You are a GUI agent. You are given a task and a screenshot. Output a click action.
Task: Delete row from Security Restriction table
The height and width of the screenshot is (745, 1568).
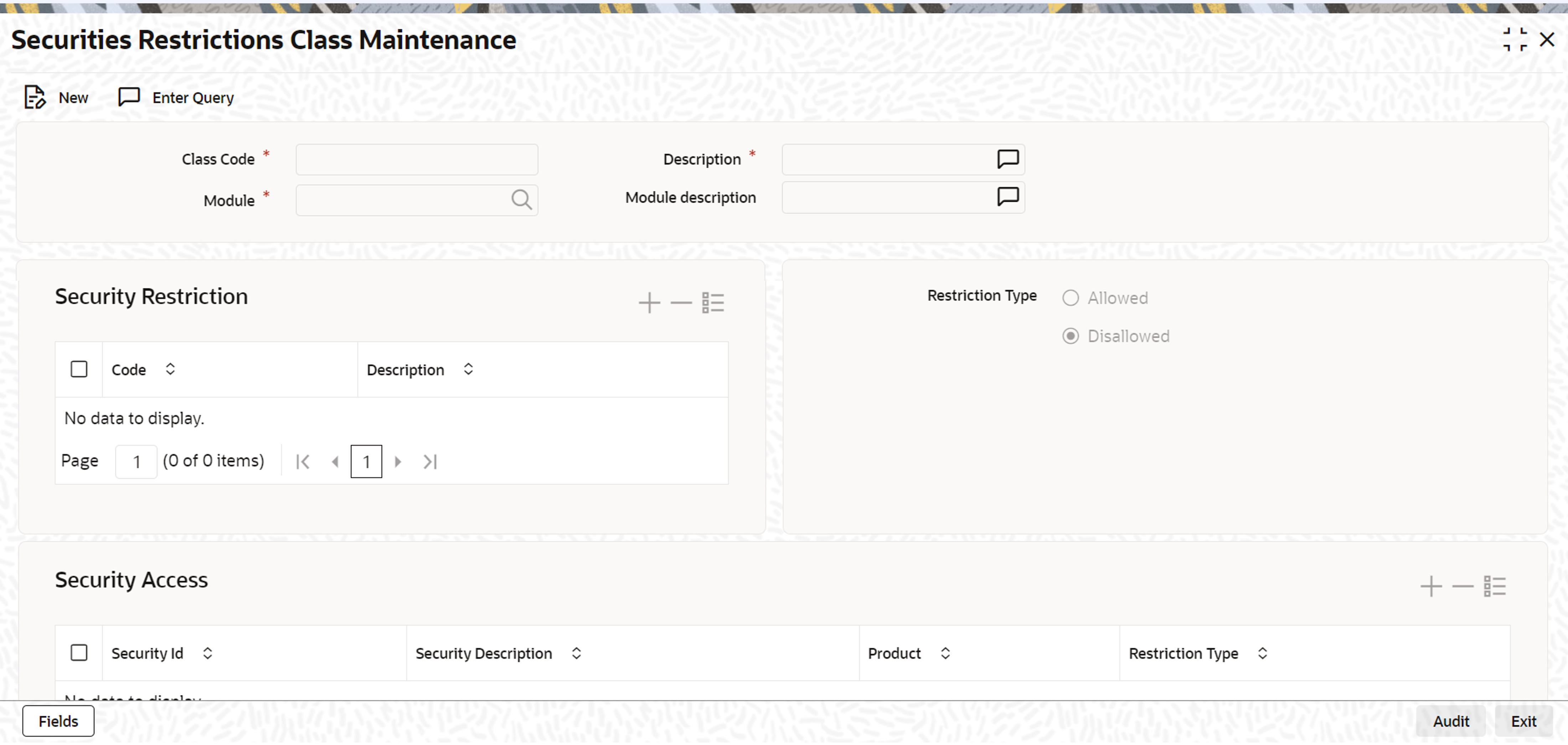(x=681, y=302)
